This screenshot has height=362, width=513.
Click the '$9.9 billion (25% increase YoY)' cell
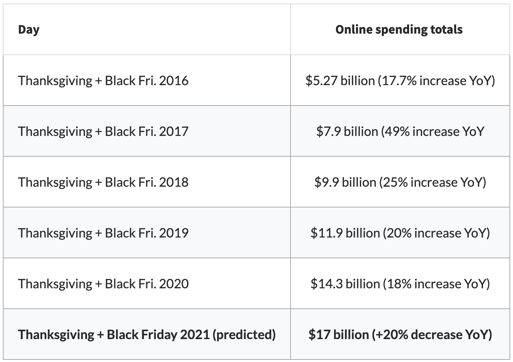coord(400,182)
